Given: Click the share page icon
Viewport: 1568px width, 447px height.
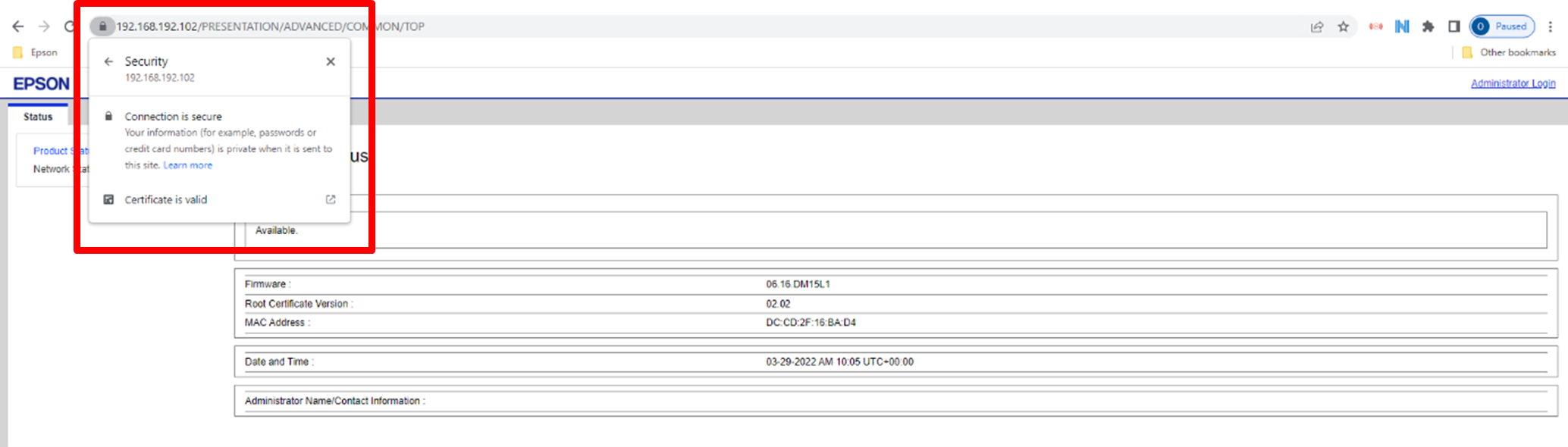Looking at the screenshot, I should click(x=1317, y=27).
